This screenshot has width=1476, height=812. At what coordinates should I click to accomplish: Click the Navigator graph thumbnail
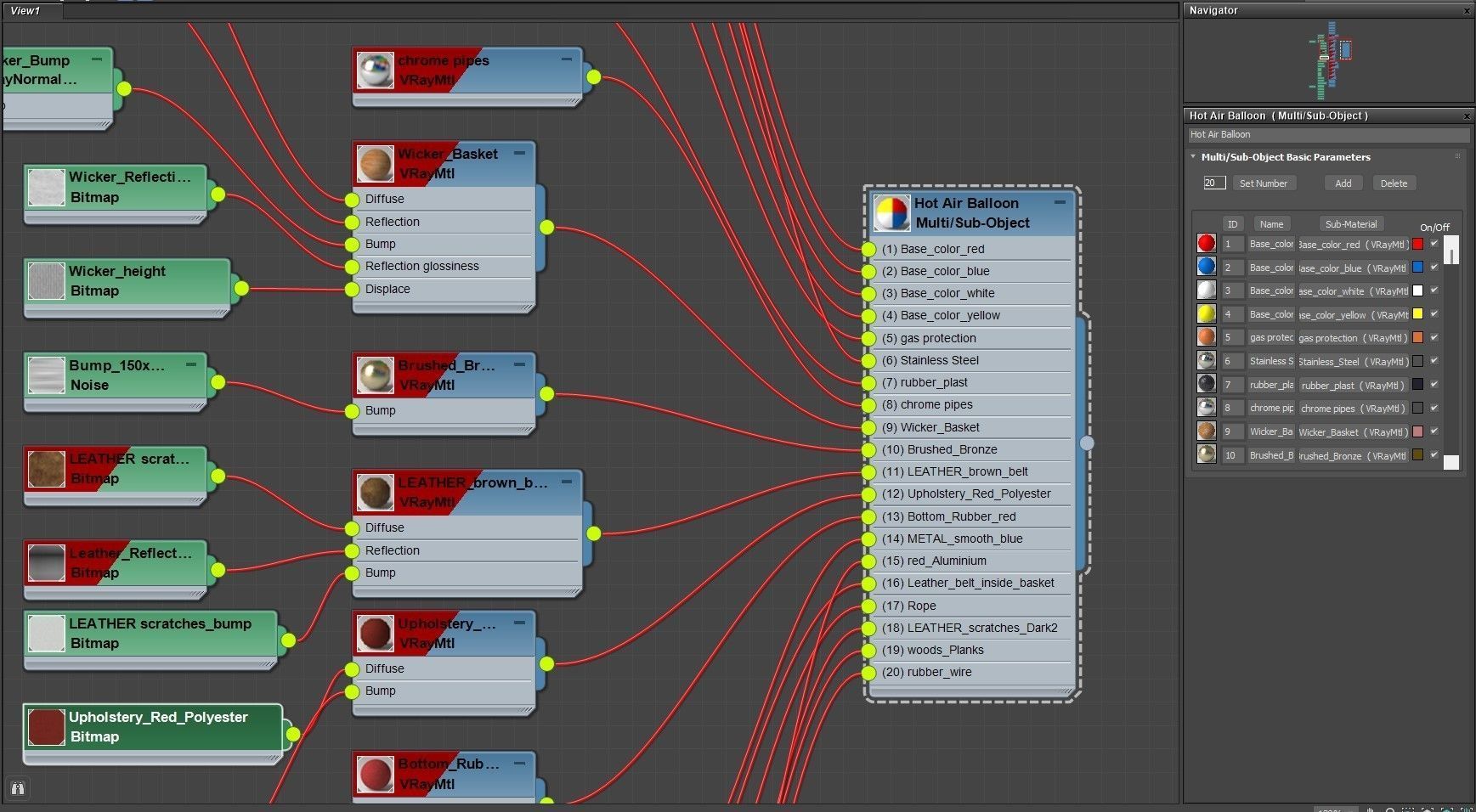pos(1331,61)
